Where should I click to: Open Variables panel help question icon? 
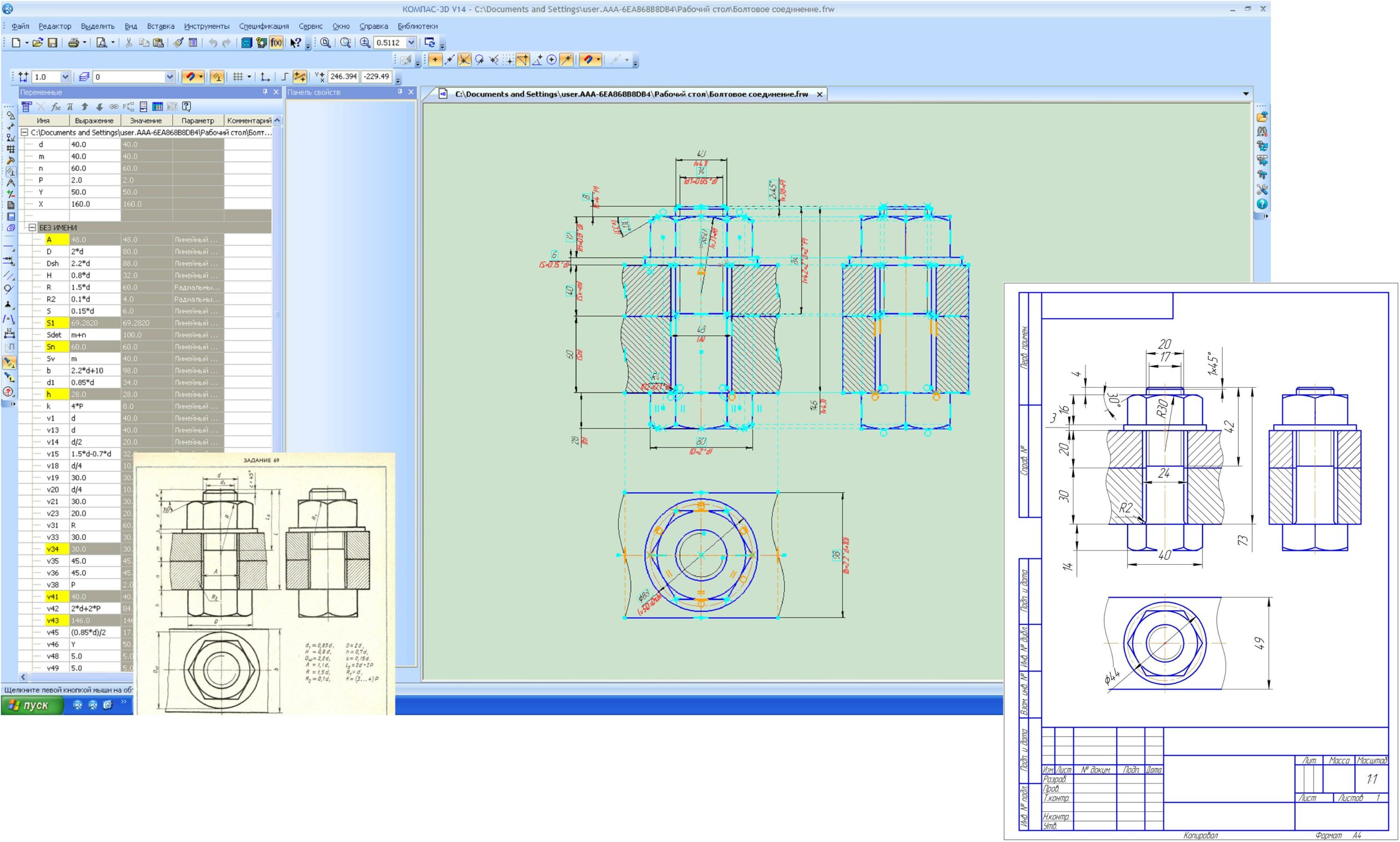click(186, 107)
